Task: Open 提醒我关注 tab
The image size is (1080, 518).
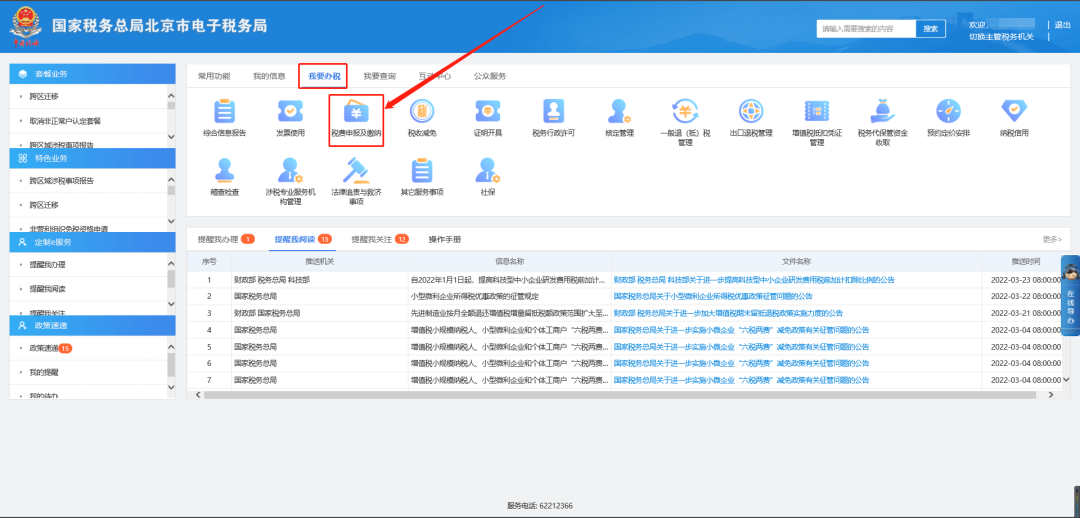Action: click(x=379, y=240)
